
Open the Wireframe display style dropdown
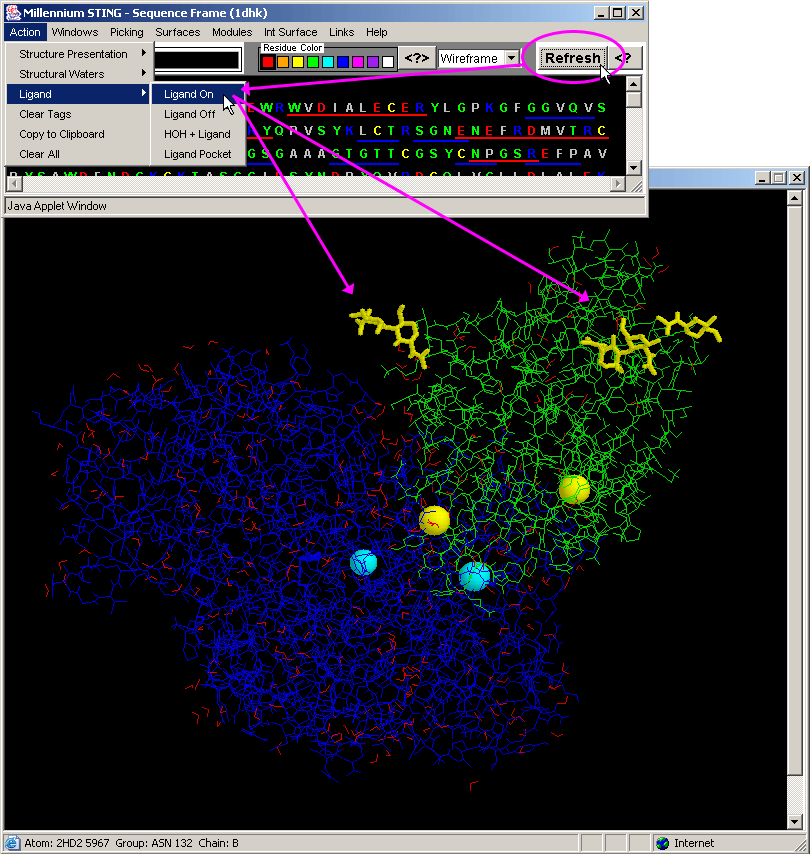pyautogui.click(x=512, y=59)
